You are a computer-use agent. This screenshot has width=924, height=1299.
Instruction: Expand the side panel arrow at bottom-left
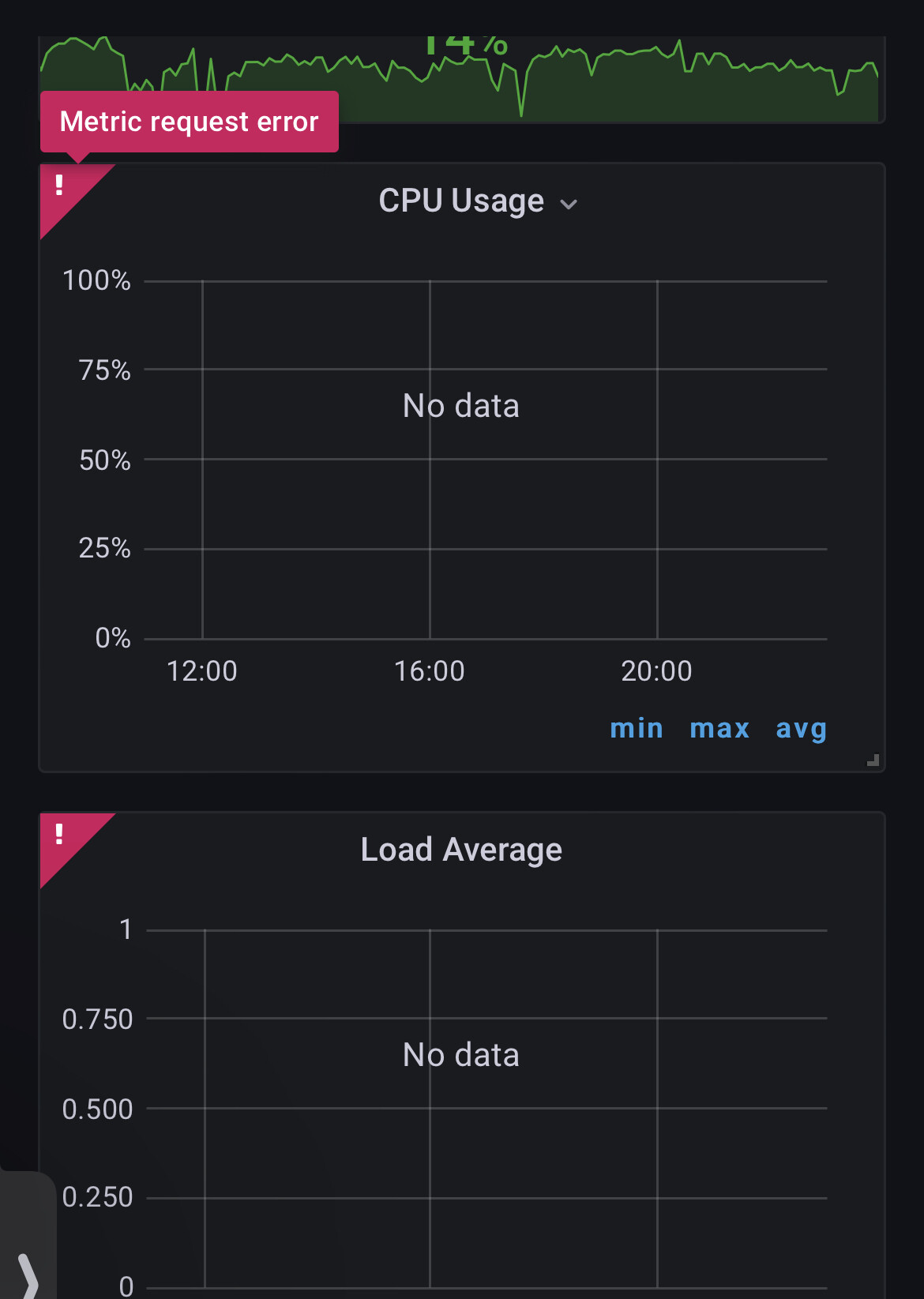(x=28, y=1275)
